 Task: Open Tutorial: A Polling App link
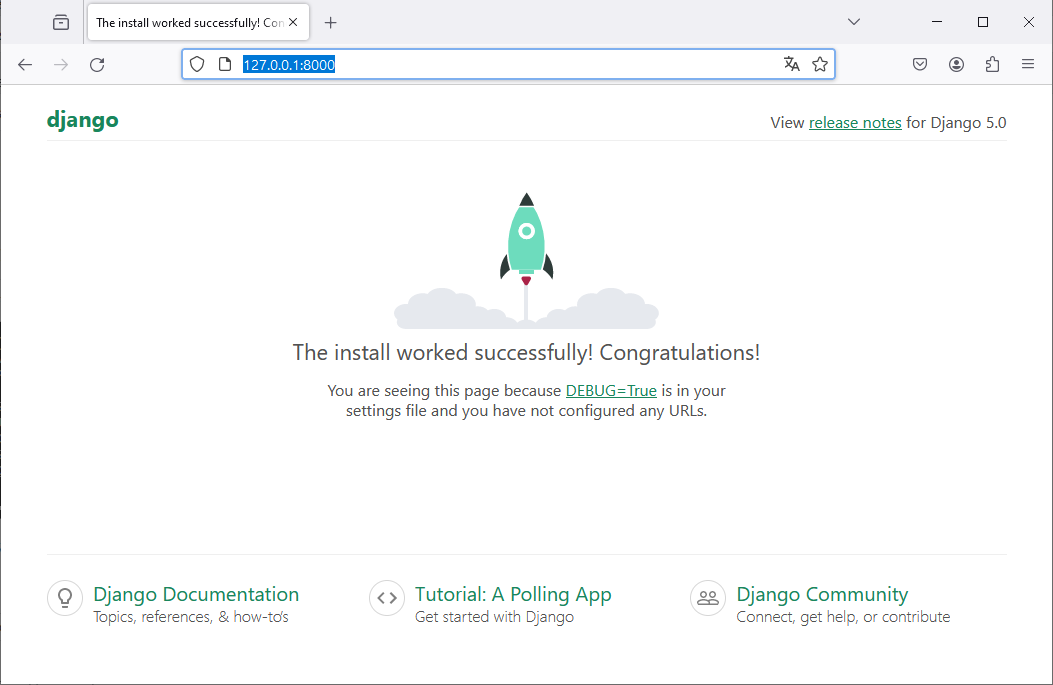pyautogui.click(x=513, y=594)
